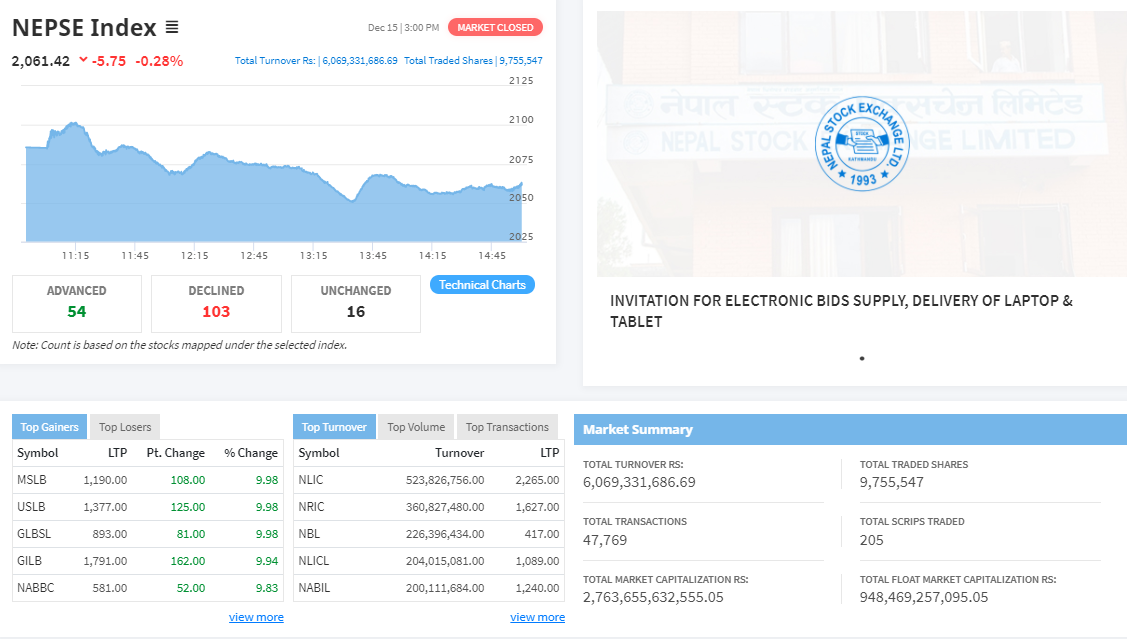1127x639 pixels.
Task: Click the MARKET CLOSED status badge
Action: tap(495, 27)
